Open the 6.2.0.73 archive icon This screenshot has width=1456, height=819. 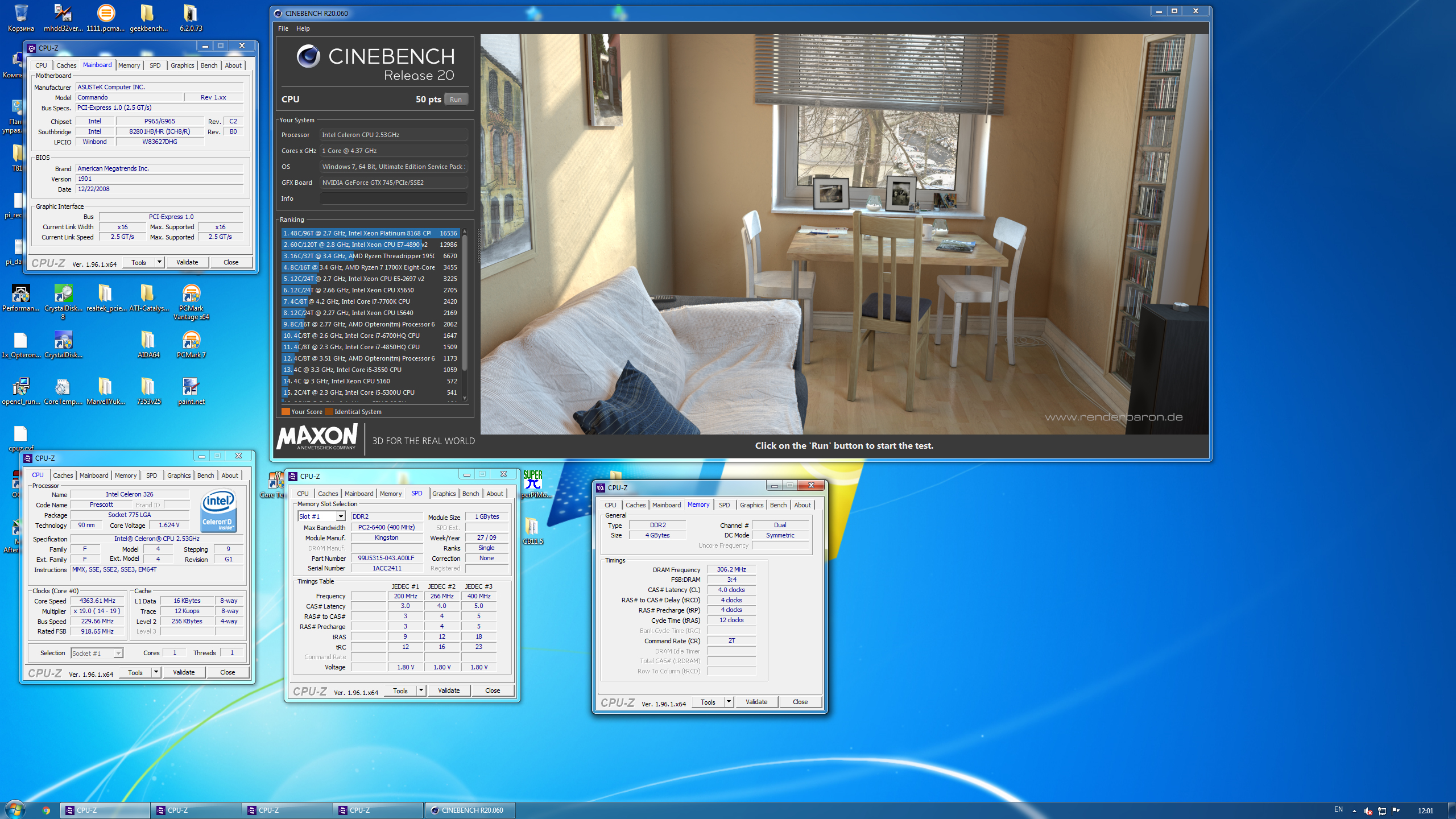click(x=191, y=17)
